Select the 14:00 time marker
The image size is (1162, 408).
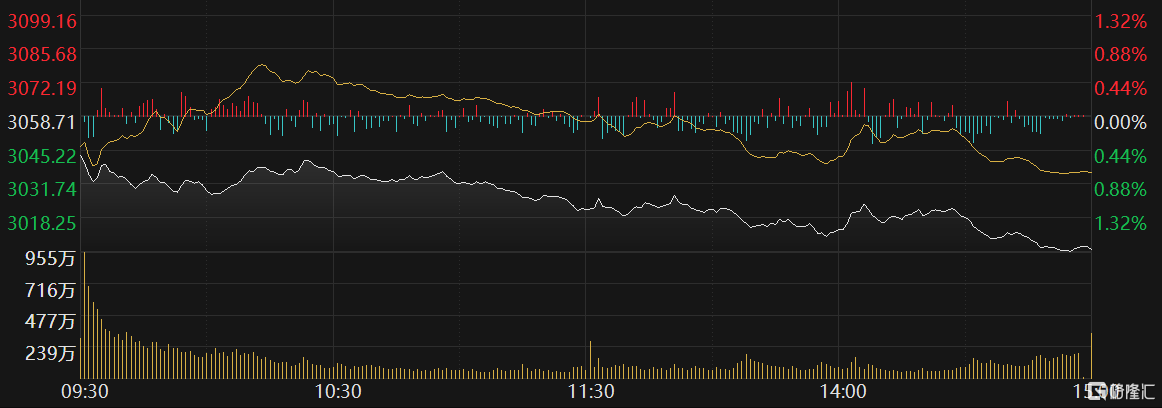(842, 390)
